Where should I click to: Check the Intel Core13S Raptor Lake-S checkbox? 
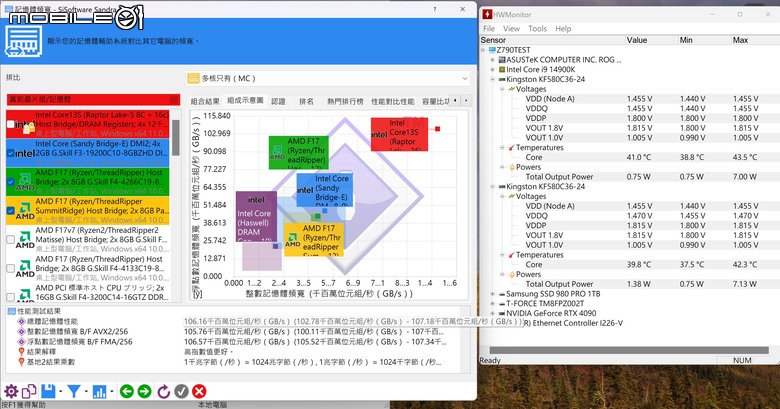point(11,124)
